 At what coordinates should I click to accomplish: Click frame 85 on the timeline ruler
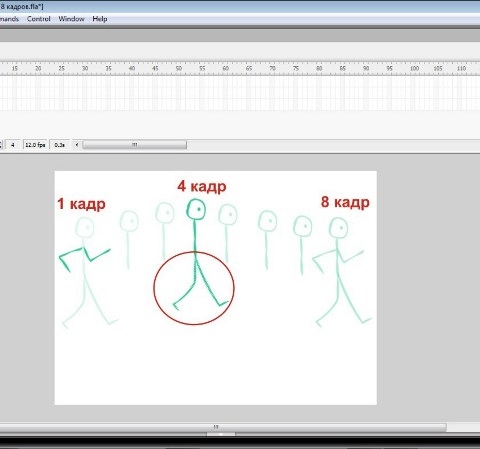(343, 68)
